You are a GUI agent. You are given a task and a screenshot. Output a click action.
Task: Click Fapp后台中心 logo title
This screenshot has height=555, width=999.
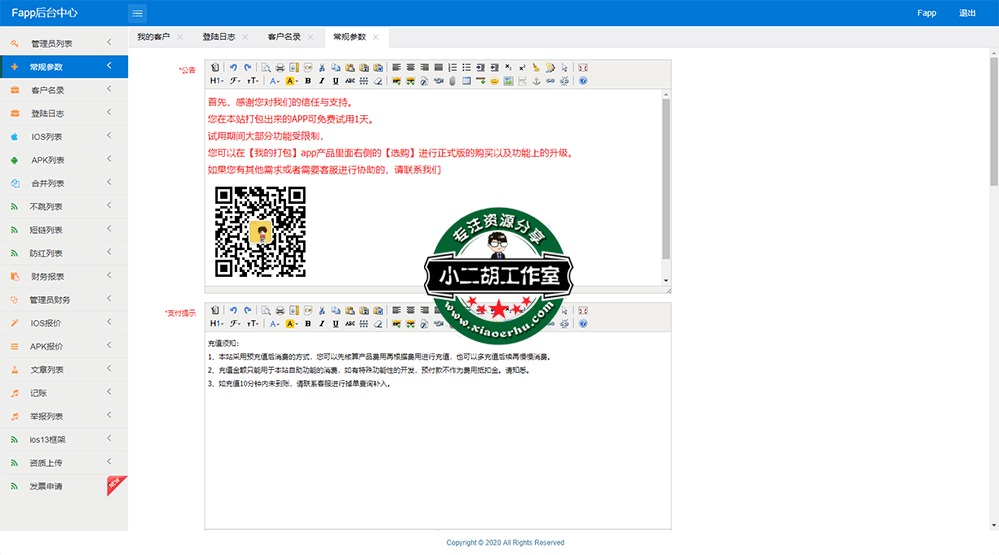45,13
